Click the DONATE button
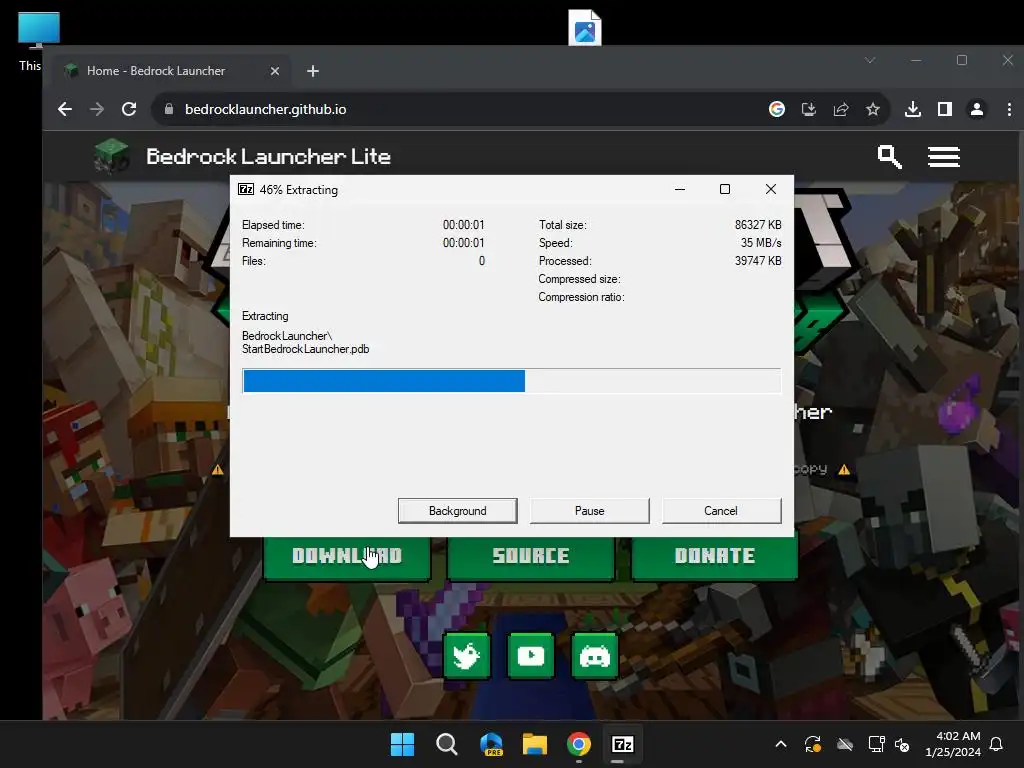This screenshot has width=1024, height=768. pos(714,556)
